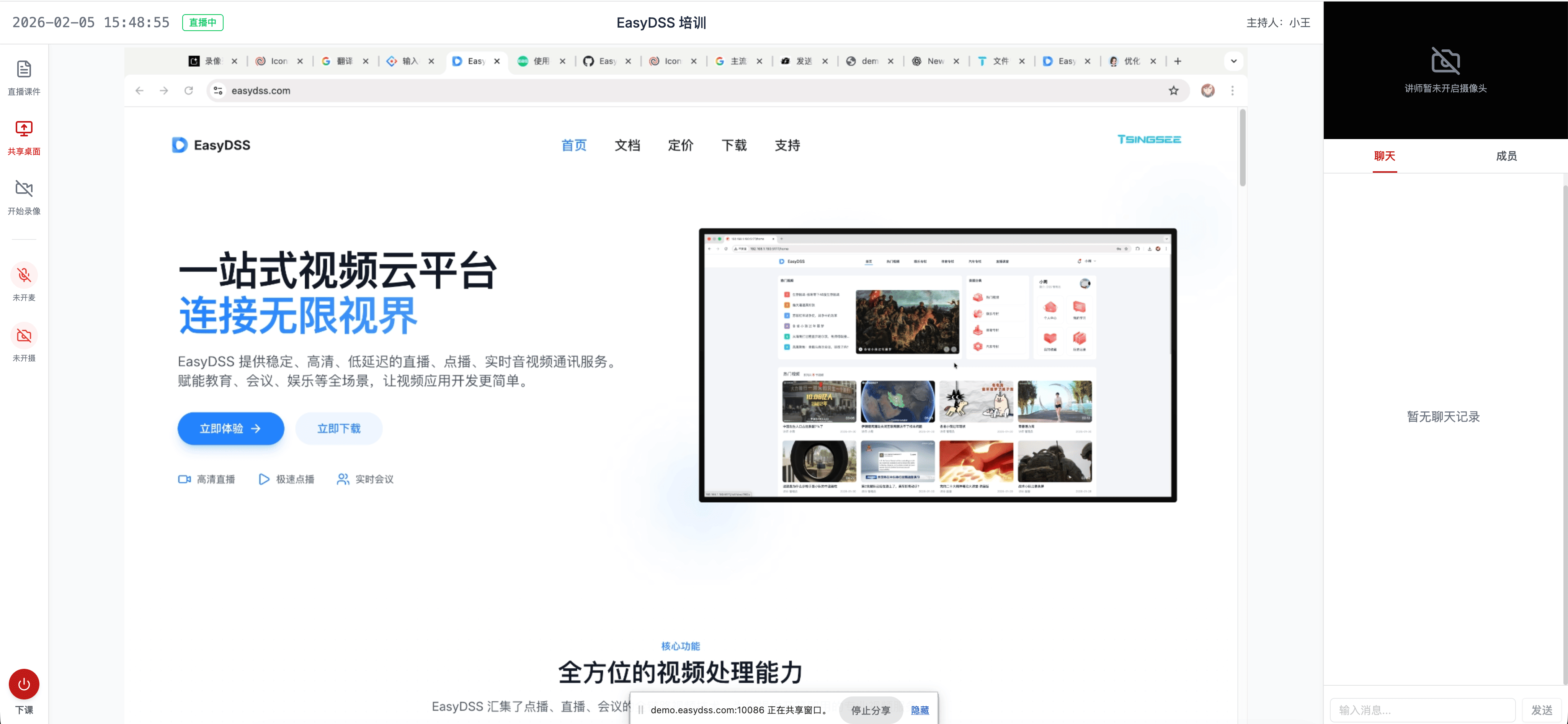Image resolution: width=1568 pixels, height=724 pixels.
Task: Click the 核心功能 section heading
Action: [x=681, y=646]
